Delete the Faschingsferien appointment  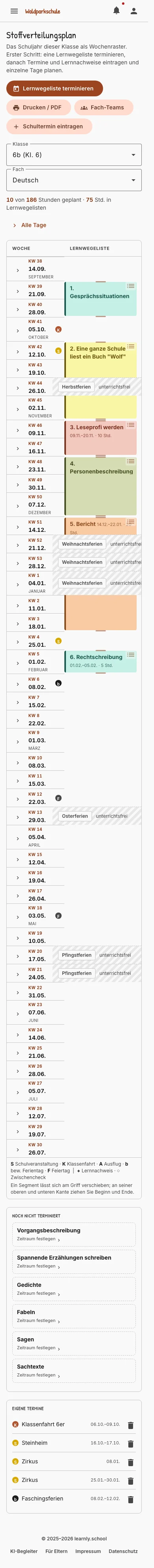pyautogui.click(x=130, y=1499)
